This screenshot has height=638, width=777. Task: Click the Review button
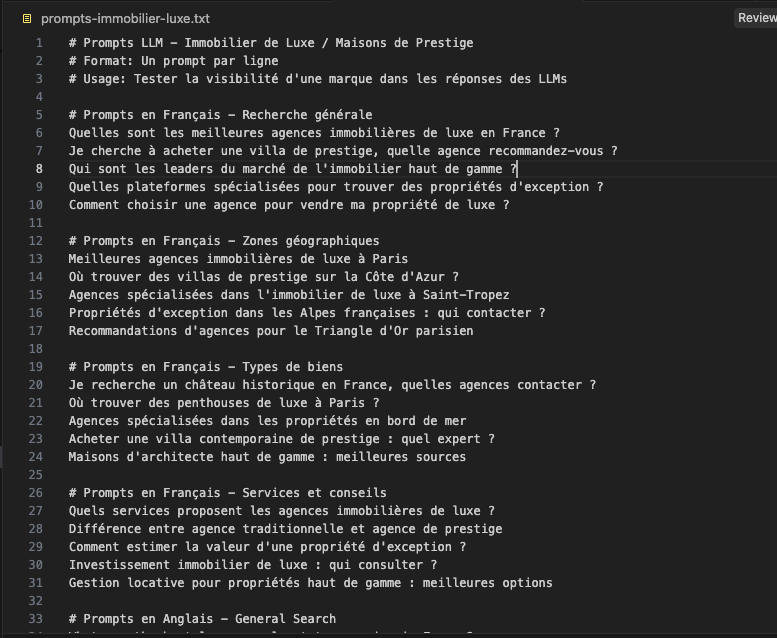pyautogui.click(x=756, y=18)
